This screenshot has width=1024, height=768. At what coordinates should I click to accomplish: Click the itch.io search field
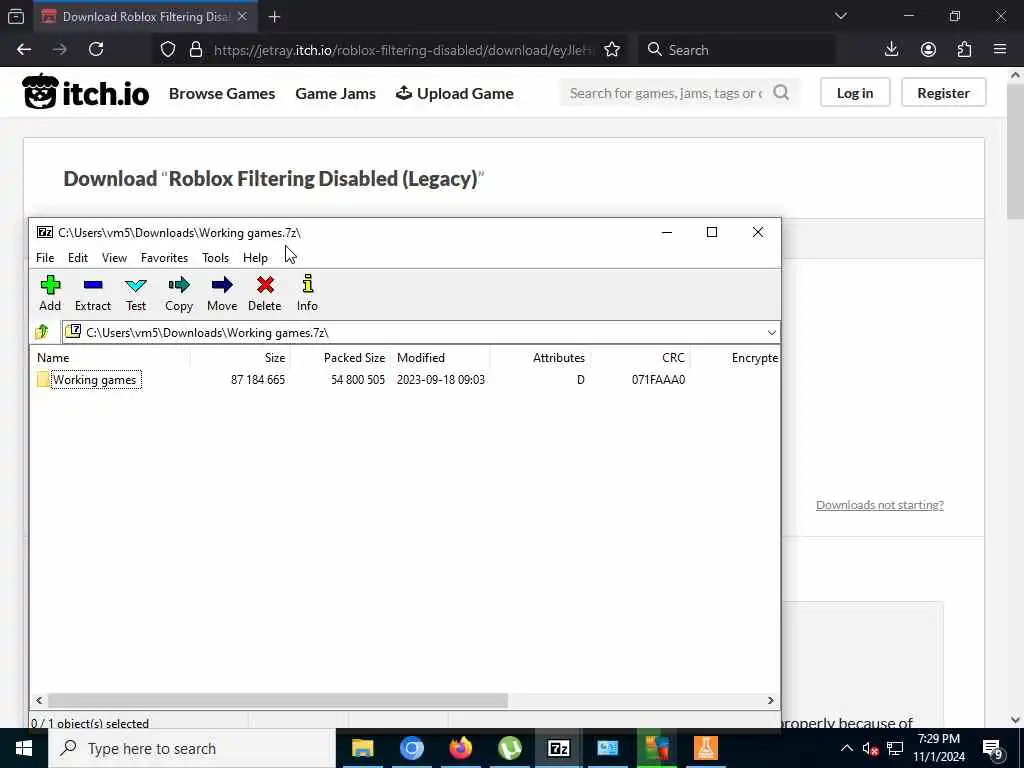point(666,93)
